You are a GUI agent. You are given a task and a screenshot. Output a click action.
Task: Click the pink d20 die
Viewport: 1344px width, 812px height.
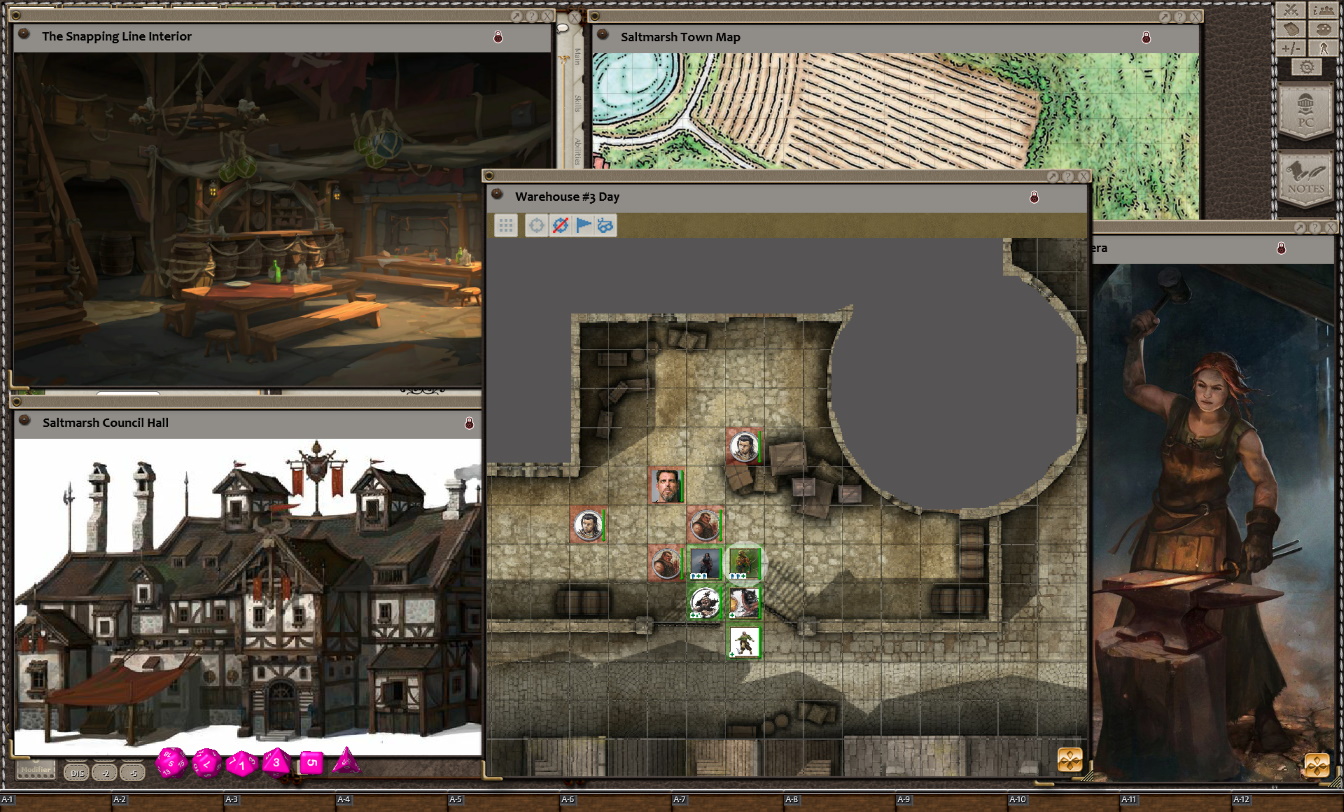[x=170, y=763]
